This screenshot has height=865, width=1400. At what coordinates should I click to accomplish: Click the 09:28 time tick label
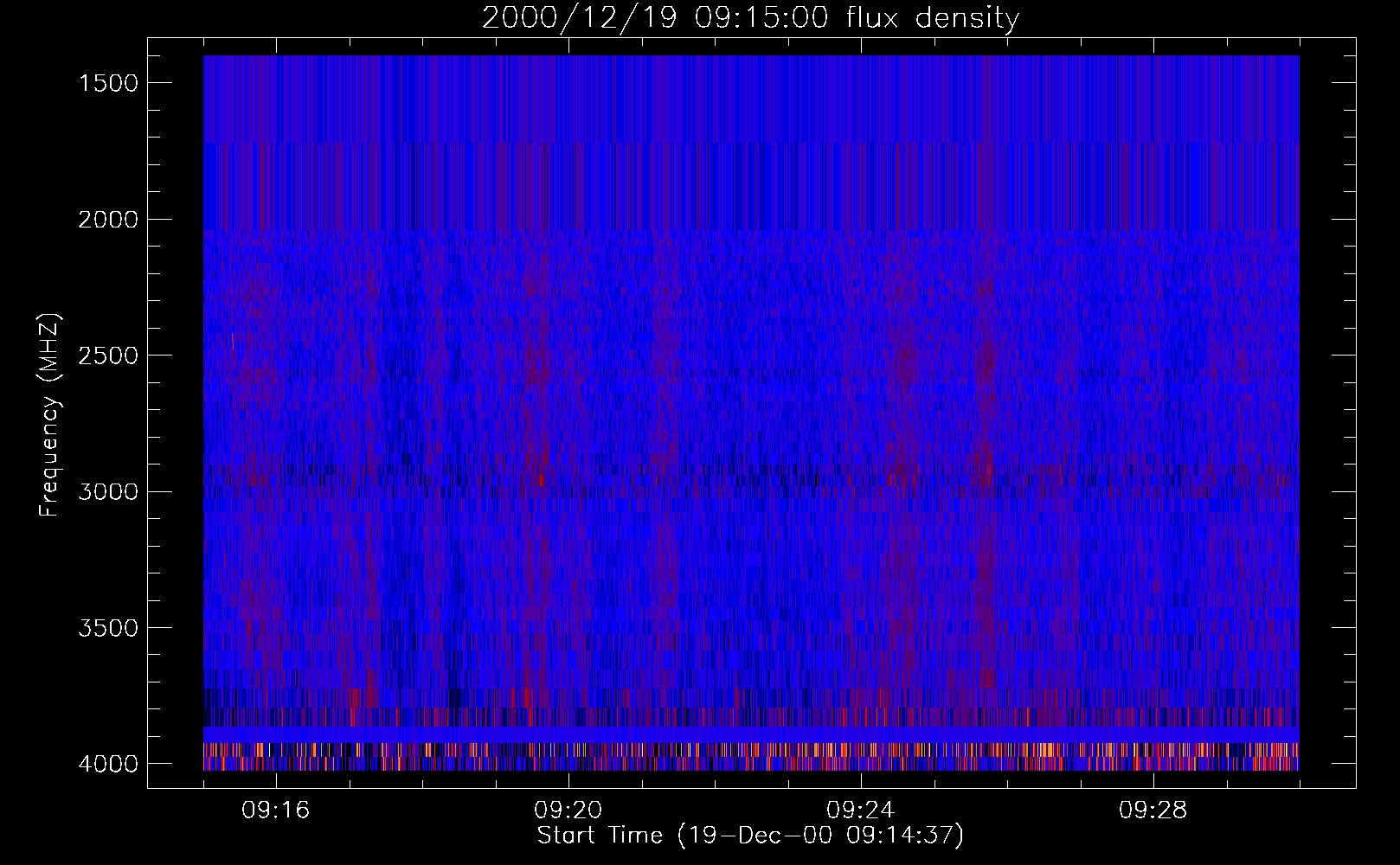1153,811
